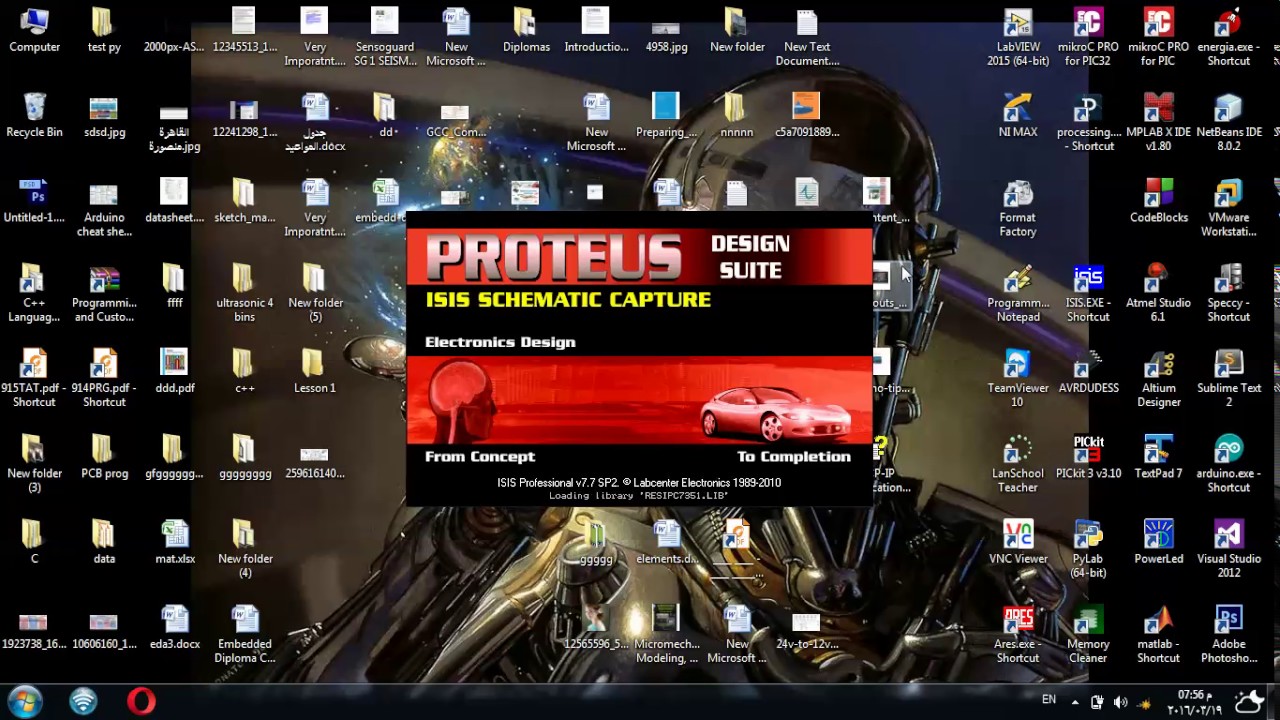Select the ddd.pdf file
1280x720 pixels.
(174, 372)
